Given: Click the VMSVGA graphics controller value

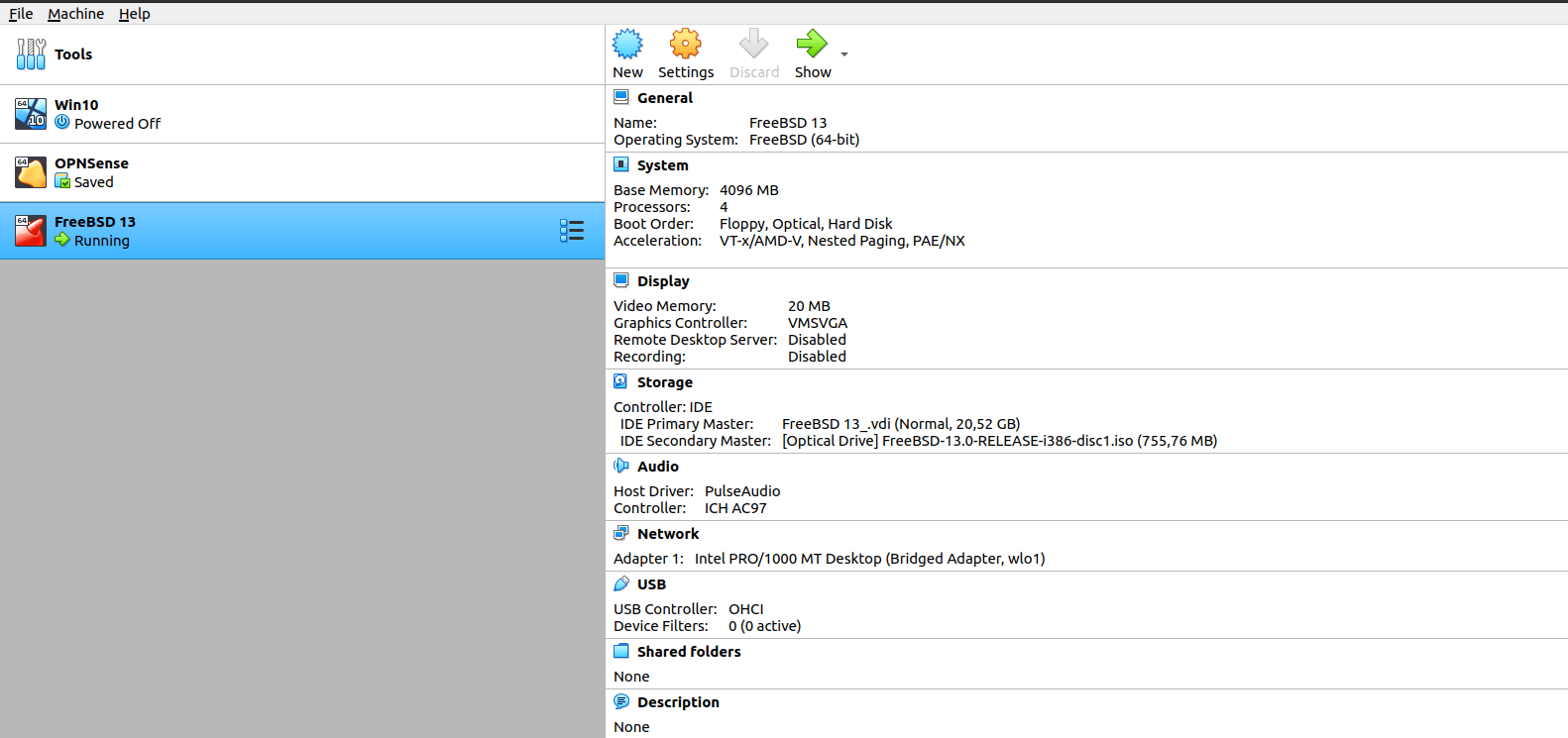Looking at the screenshot, I should pyautogui.click(x=818, y=323).
